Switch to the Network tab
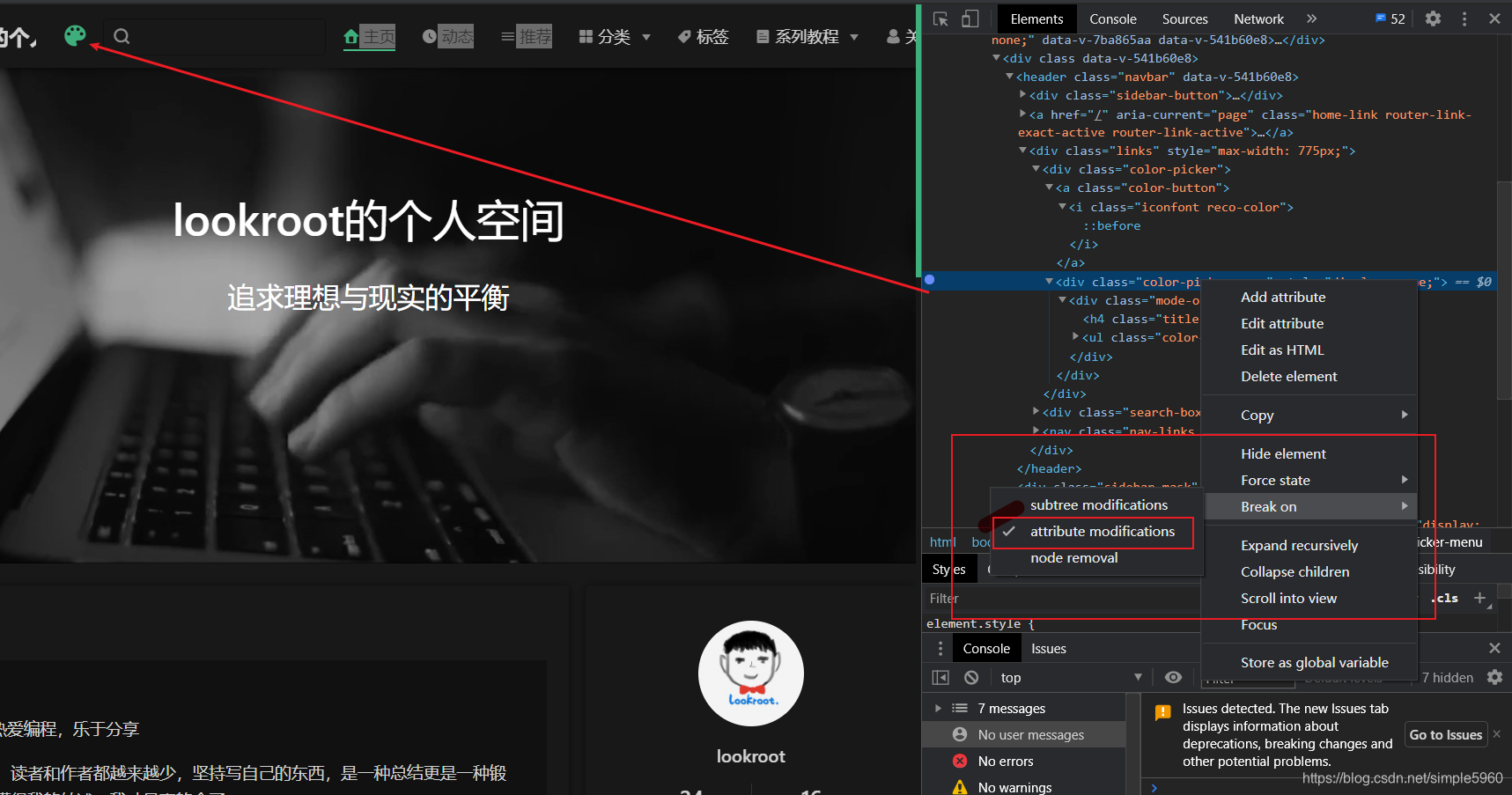 coord(1258,18)
